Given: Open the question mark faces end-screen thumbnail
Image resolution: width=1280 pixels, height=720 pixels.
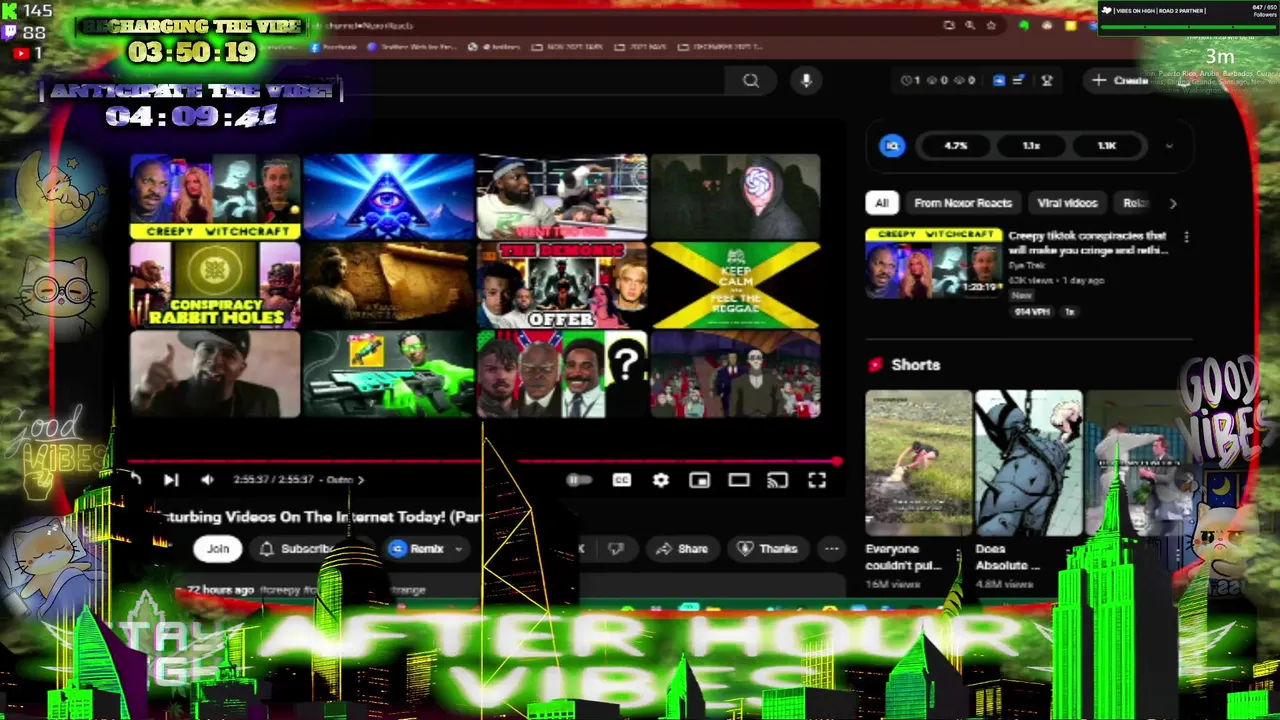Looking at the screenshot, I should tap(562, 374).
